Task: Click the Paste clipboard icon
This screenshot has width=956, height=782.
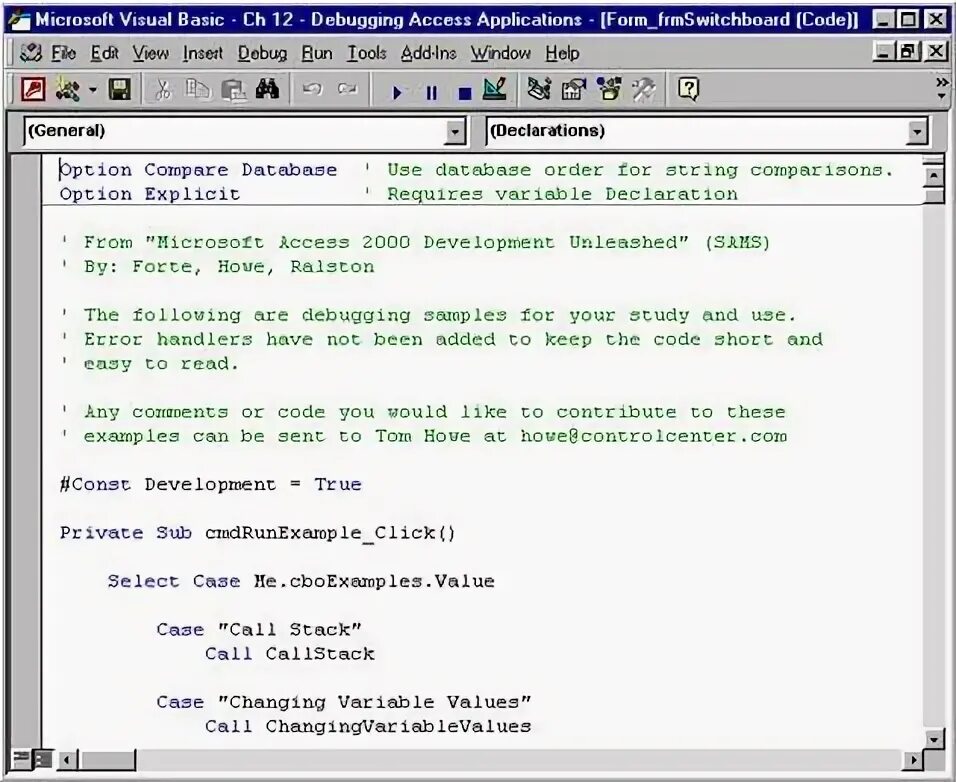Action: [234, 90]
